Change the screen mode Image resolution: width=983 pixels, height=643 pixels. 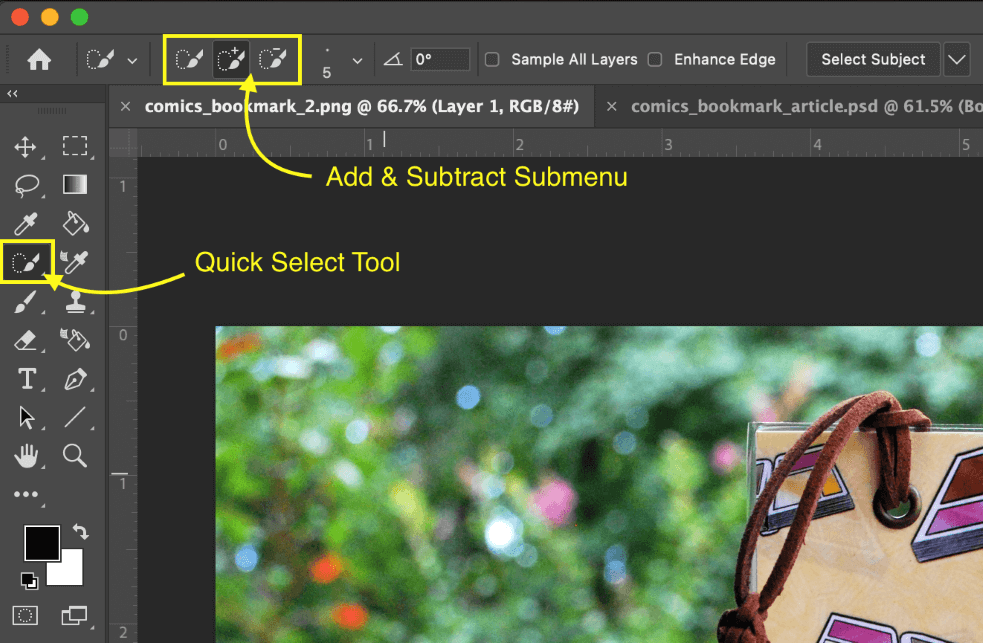(x=74, y=615)
